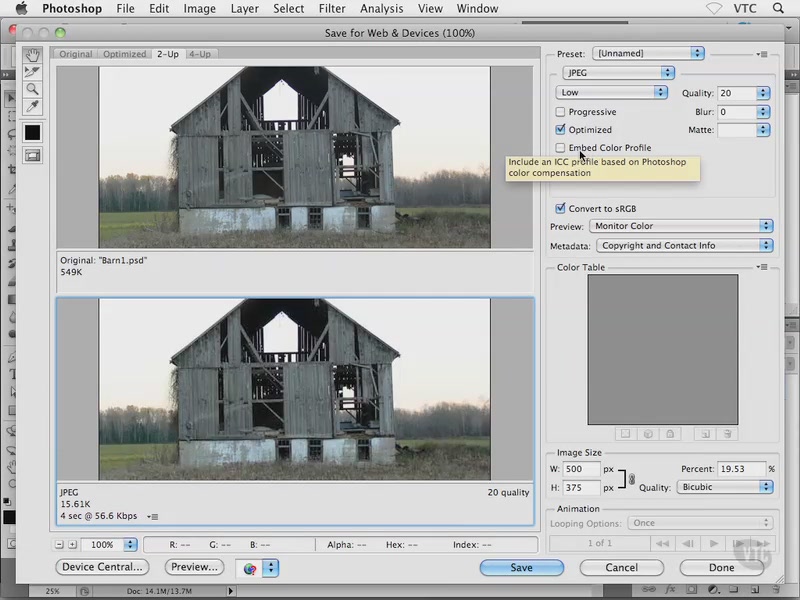Select the Zoom tool

click(x=32, y=89)
